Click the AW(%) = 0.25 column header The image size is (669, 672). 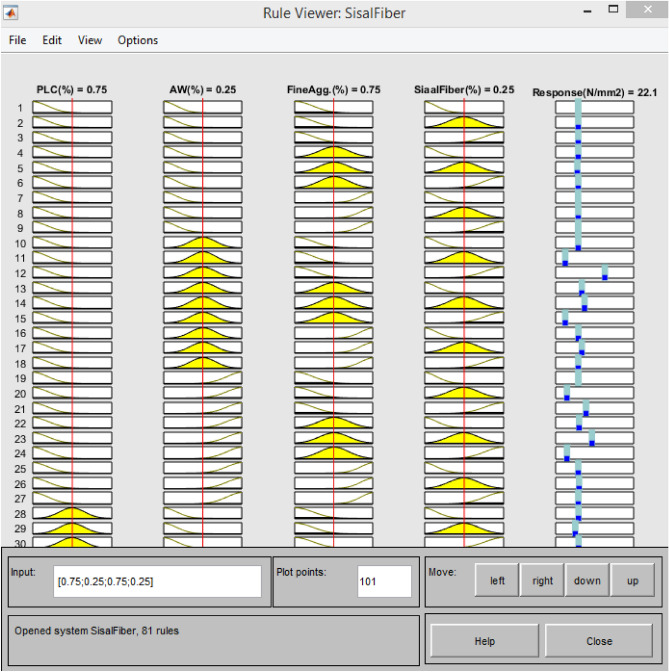[203, 90]
